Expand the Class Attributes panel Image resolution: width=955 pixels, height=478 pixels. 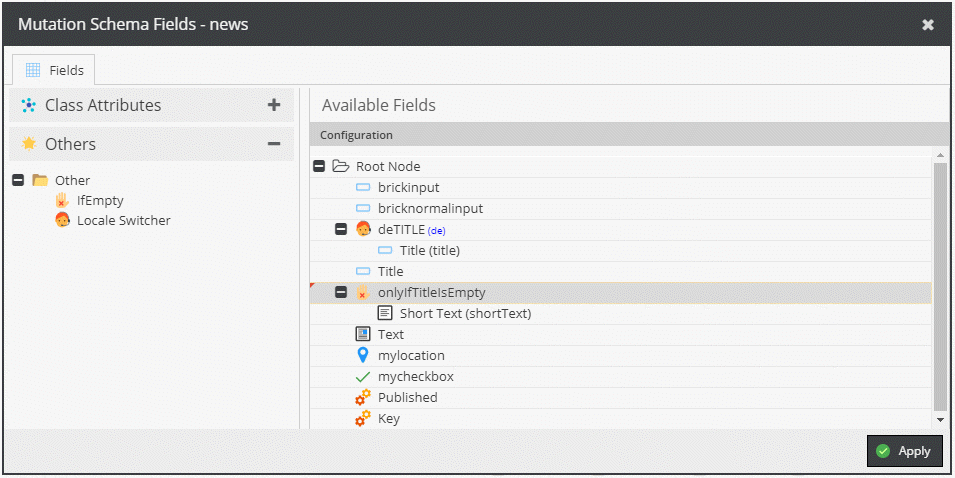tap(274, 105)
